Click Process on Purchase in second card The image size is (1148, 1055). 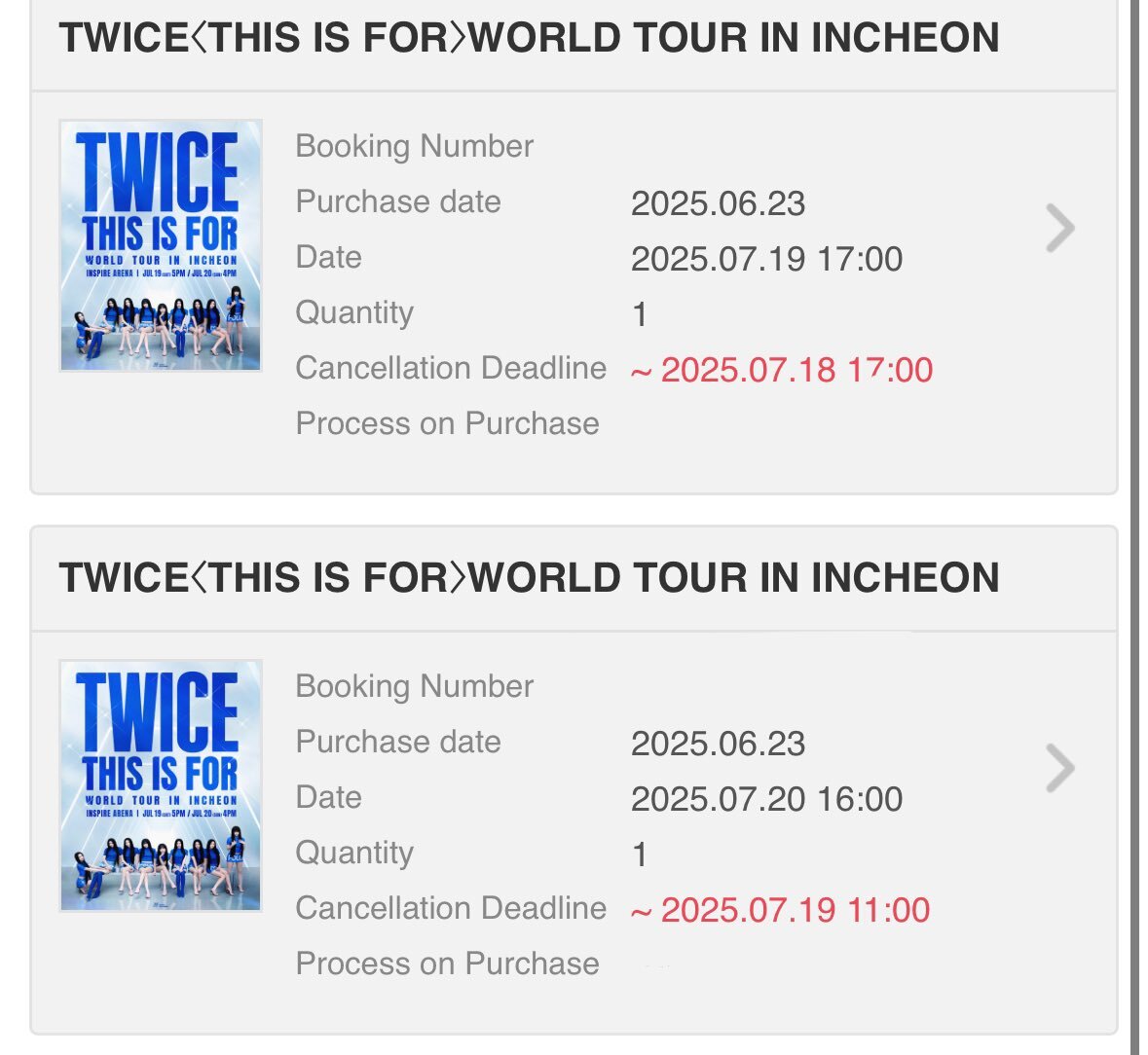pos(447,964)
